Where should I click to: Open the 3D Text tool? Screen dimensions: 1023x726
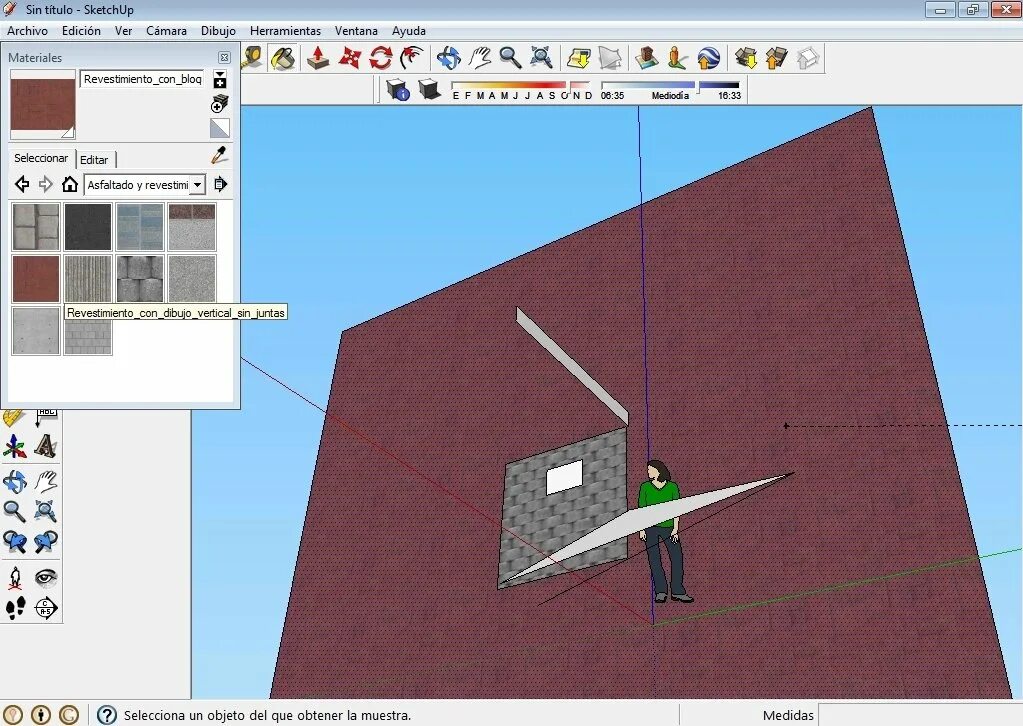click(45, 448)
